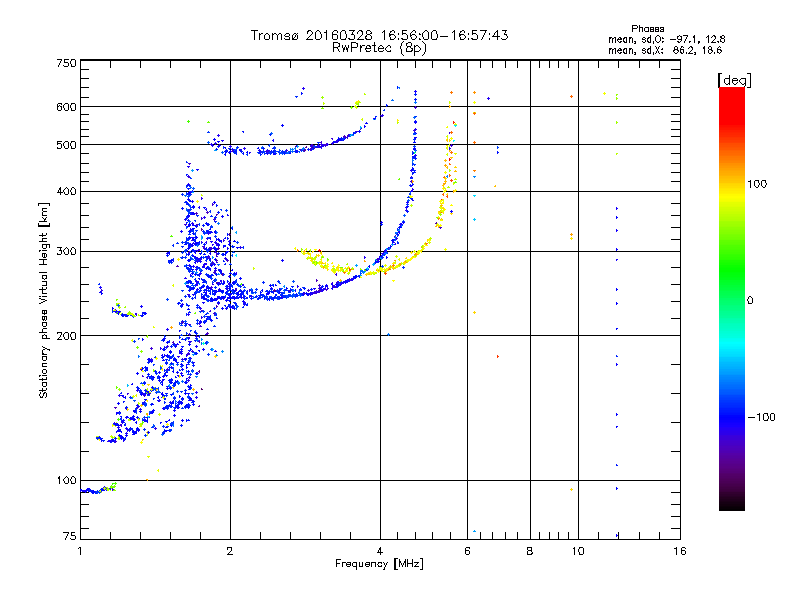800x600 pixels.
Task: Click the x-axis tick label '16'
Action: click(x=680, y=551)
